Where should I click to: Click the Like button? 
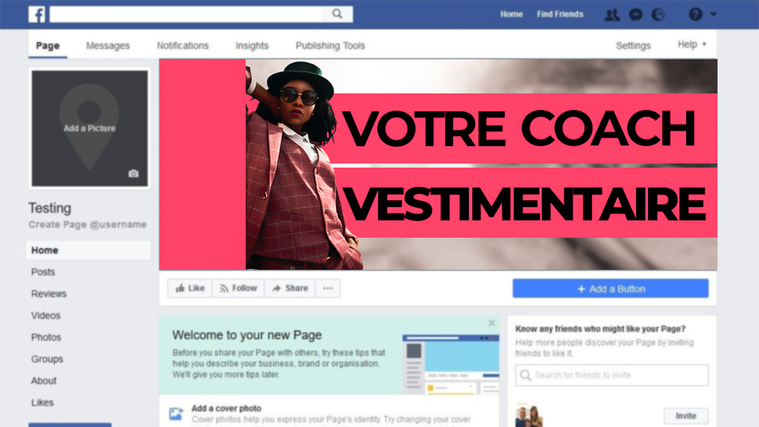[x=190, y=288]
